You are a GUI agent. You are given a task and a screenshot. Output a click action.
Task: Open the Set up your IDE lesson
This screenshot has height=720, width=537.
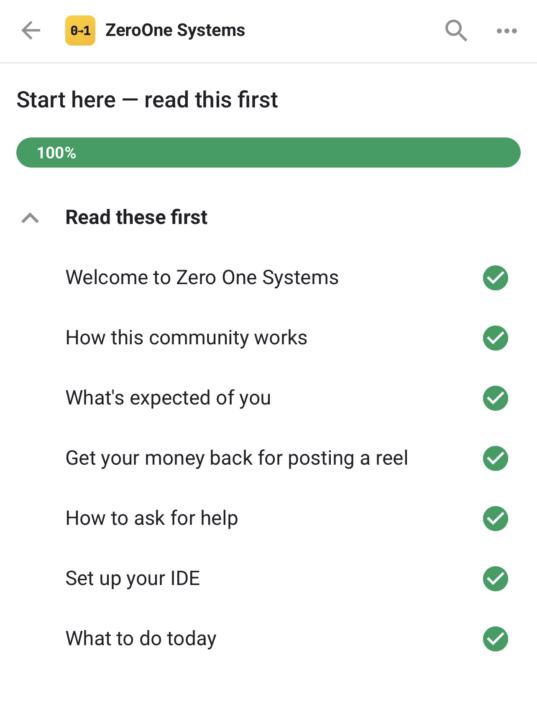[133, 579]
